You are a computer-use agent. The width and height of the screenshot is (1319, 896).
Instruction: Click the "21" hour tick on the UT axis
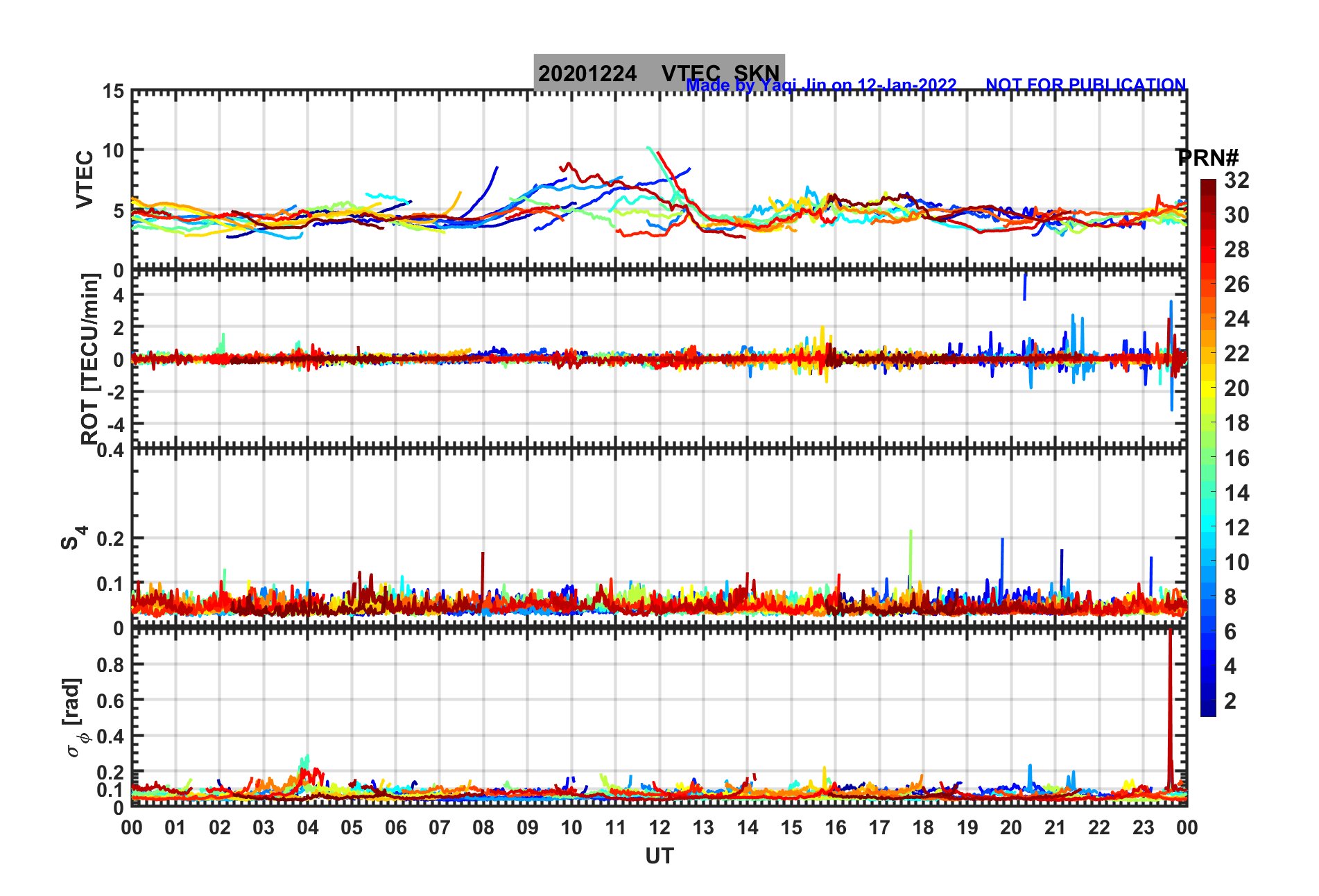click(x=1055, y=827)
